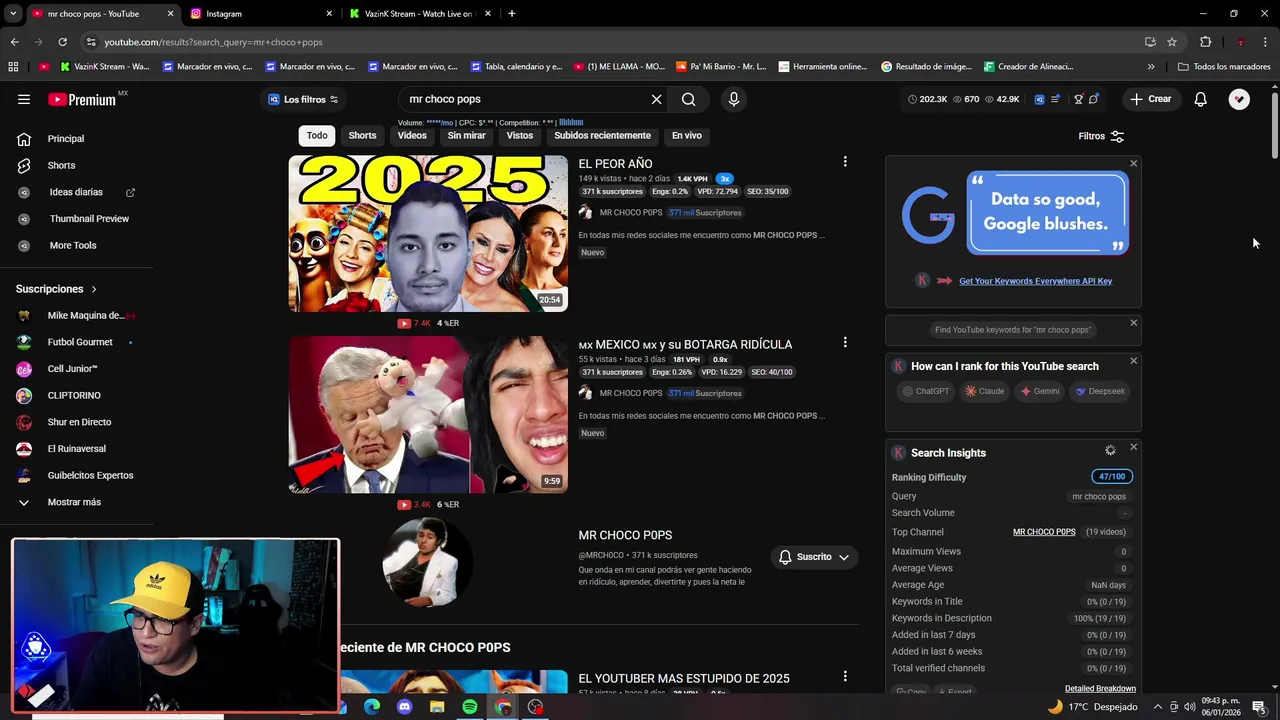The width and height of the screenshot is (1280, 720).
Task: Open Get Your Keywords Everywhere API Key link
Action: tap(1035, 281)
